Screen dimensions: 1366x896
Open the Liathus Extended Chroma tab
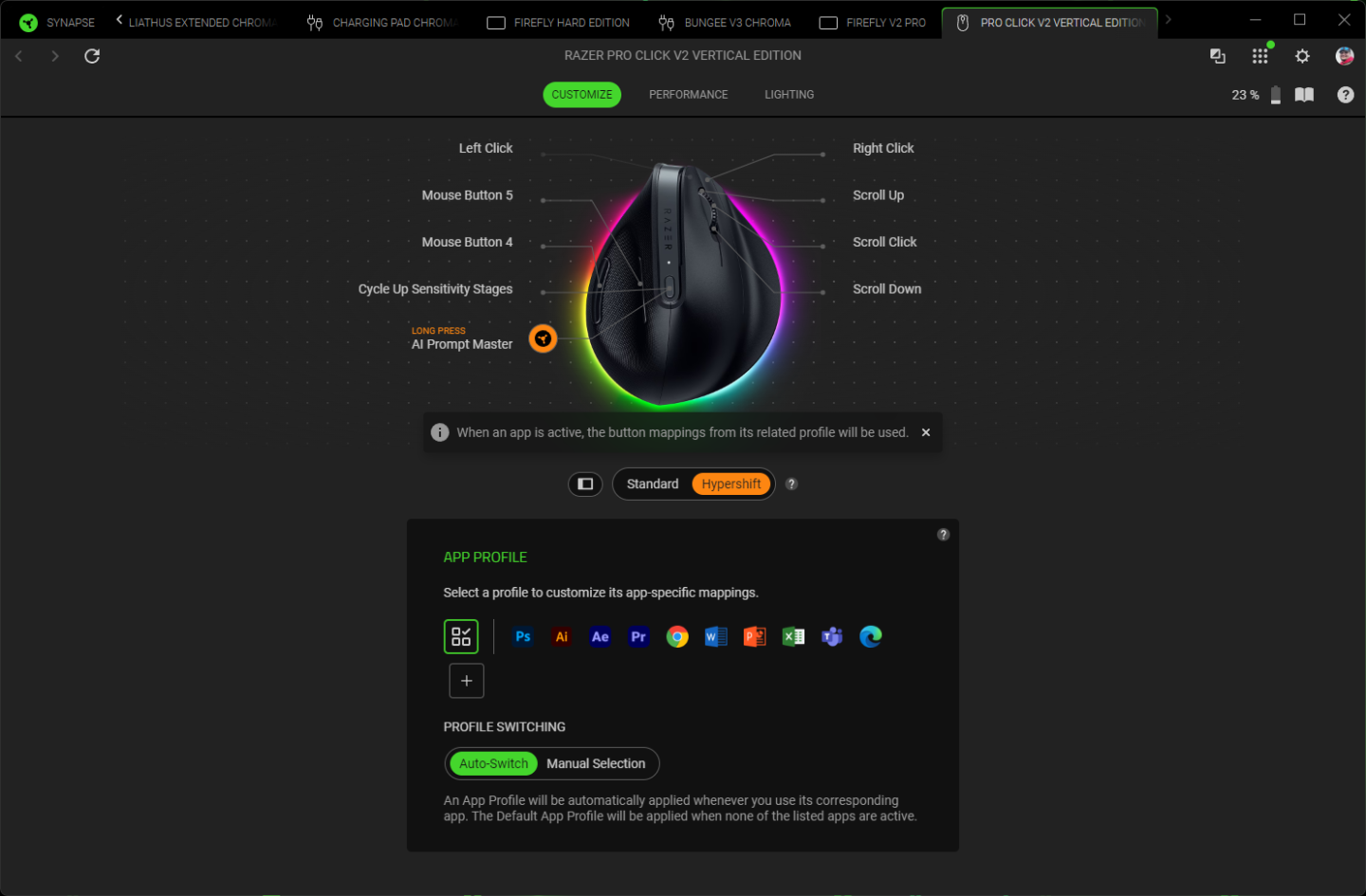[202, 22]
